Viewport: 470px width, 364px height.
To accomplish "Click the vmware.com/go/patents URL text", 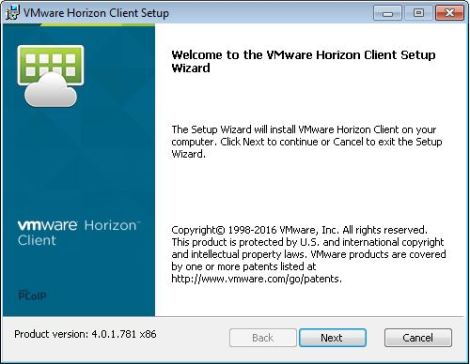I will 256,279.
